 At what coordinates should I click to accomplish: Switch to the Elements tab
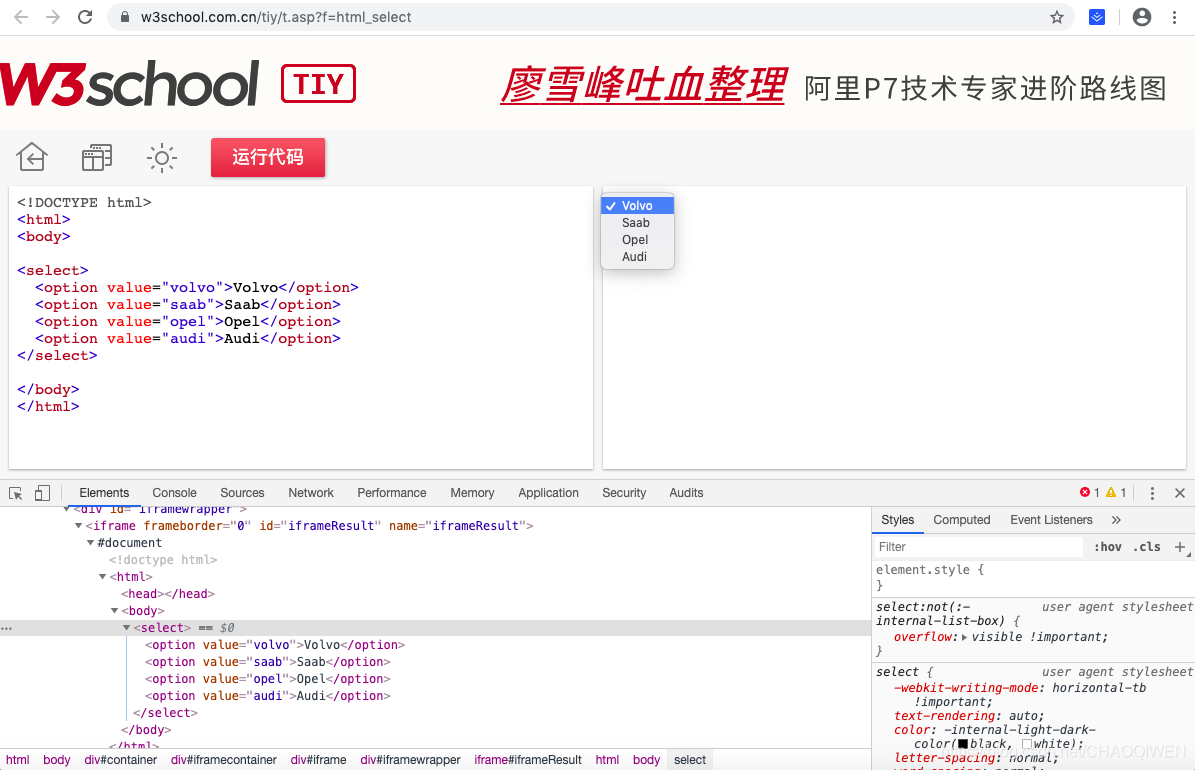point(104,493)
